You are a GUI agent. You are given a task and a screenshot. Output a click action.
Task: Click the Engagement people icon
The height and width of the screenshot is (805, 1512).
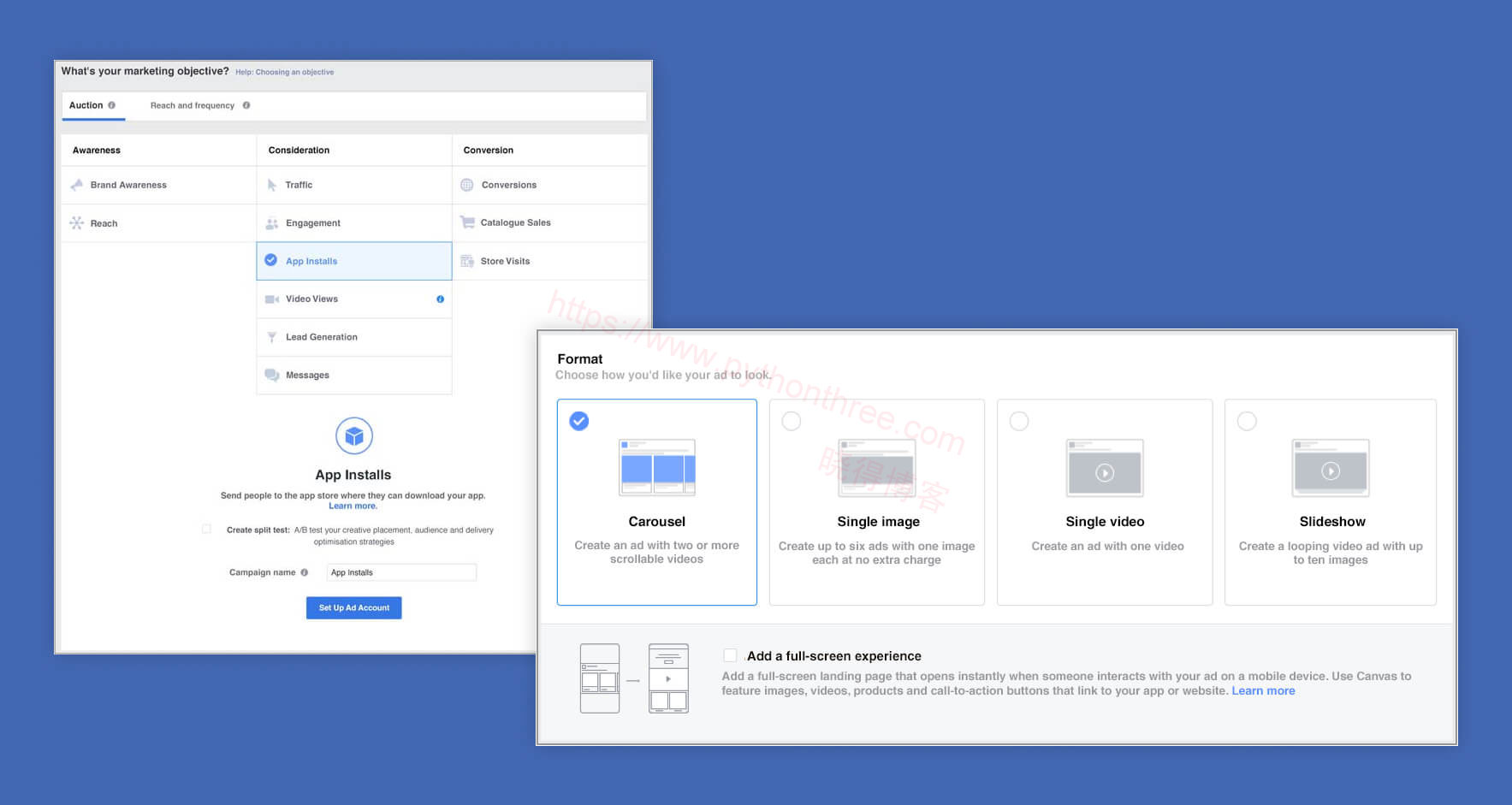[272, 223]
